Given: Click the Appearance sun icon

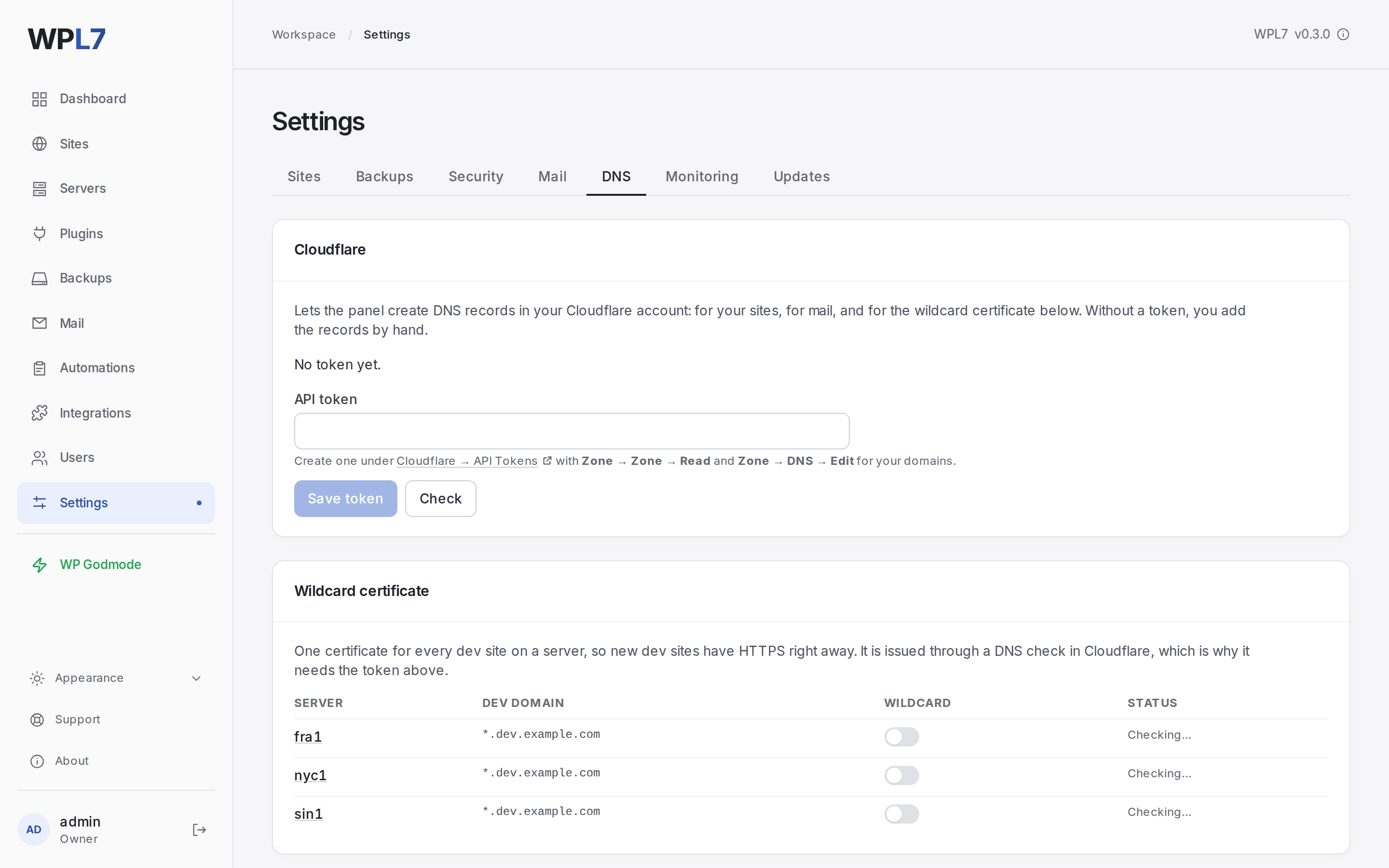Looking at the screenshot, I should (x=37, y=678).
